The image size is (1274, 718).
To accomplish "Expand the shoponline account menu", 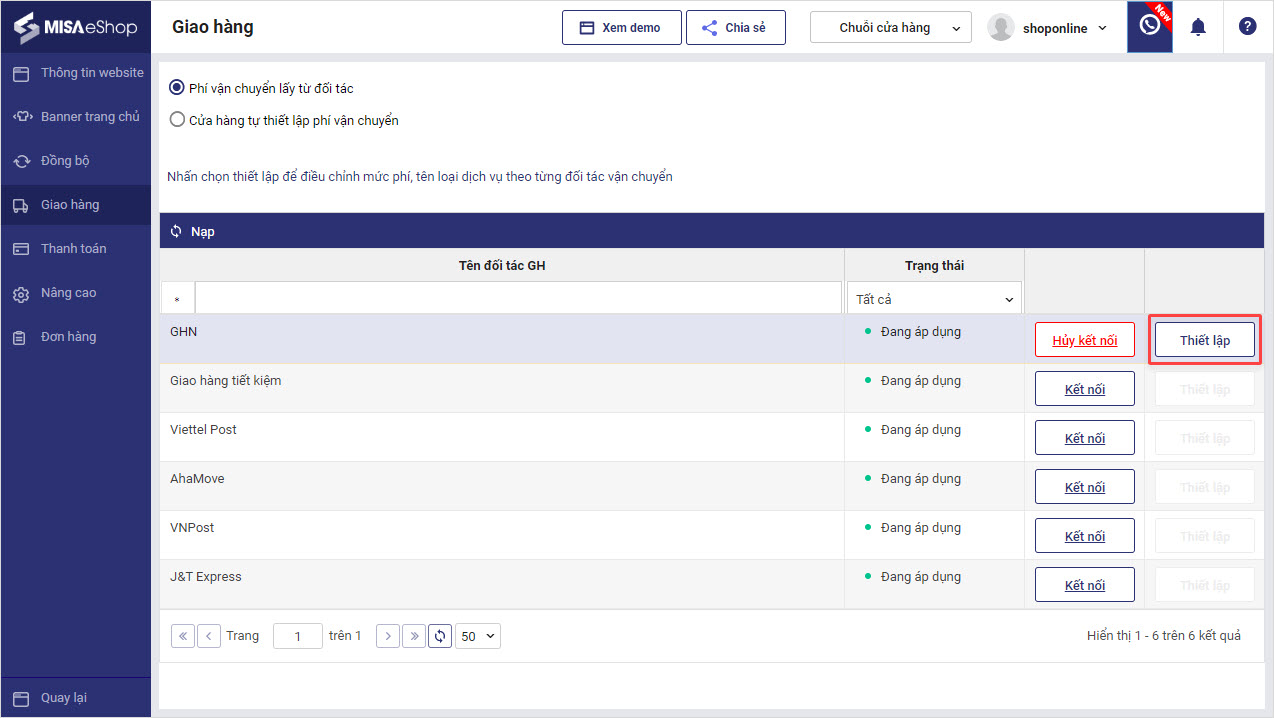I will click(x=1103, y=28).
